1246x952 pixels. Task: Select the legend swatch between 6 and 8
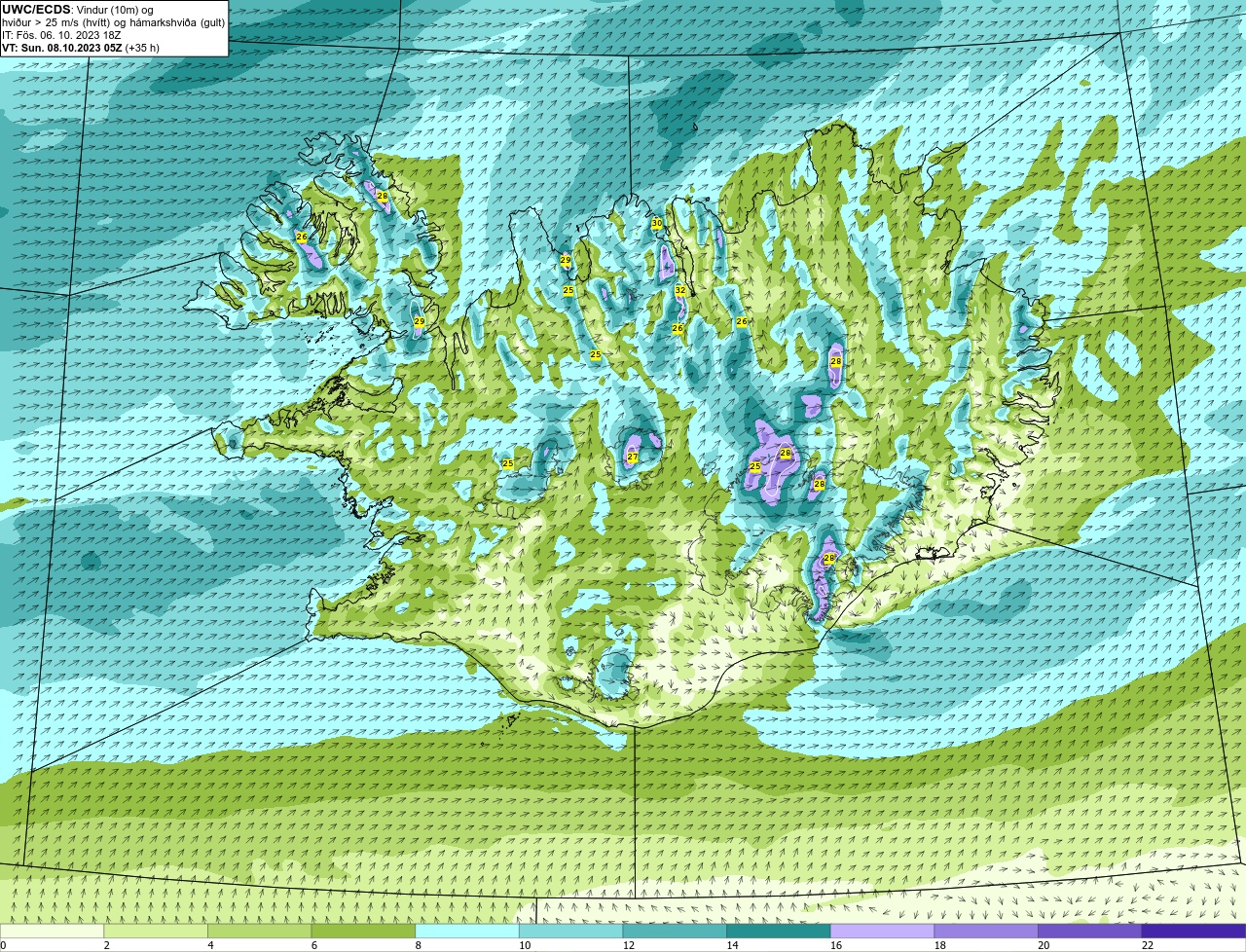[x=363, y=932]
